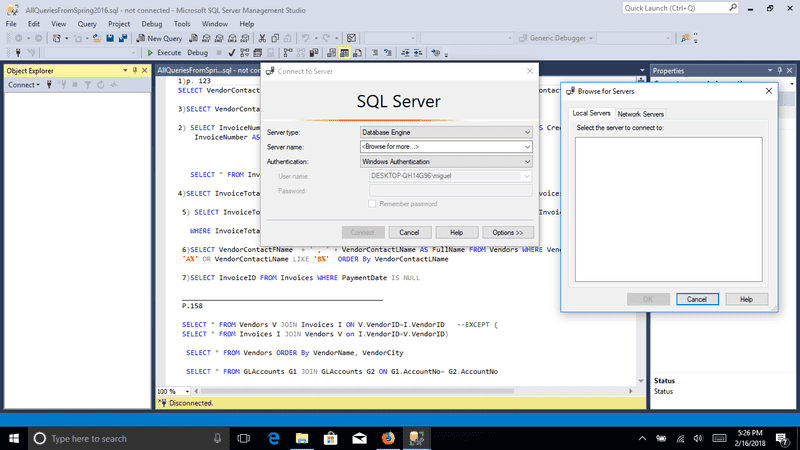Image resolution: width=800 pixels, height=450 pixels.
Task: Expand the Server name combo box
Action: pos(526,147)
